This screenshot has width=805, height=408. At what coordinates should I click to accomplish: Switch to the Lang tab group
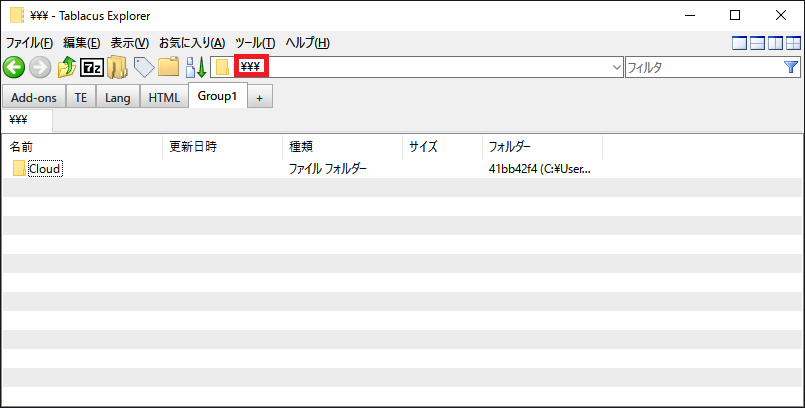pyautogui.click(x=118, y=97)
